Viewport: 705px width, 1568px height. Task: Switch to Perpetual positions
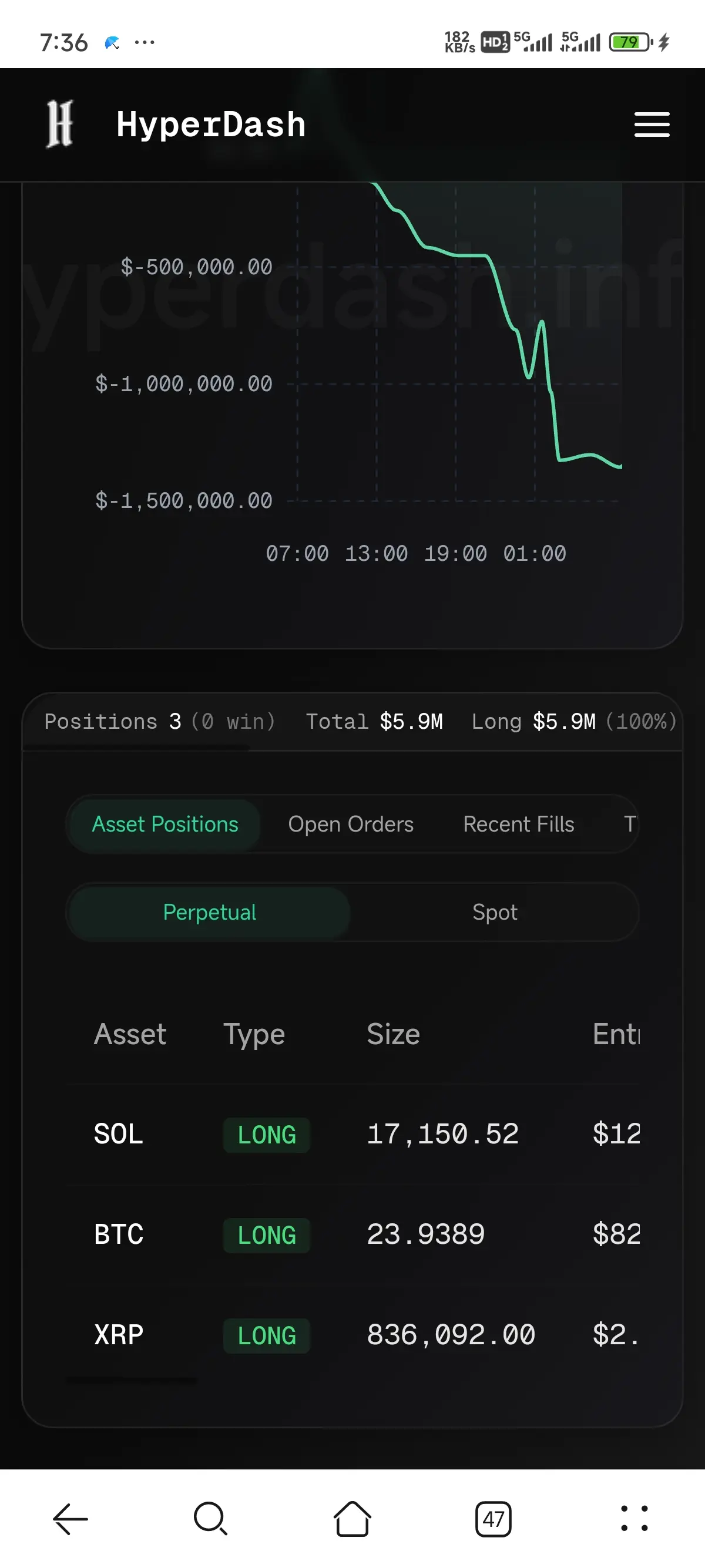[x=209, y=912]
